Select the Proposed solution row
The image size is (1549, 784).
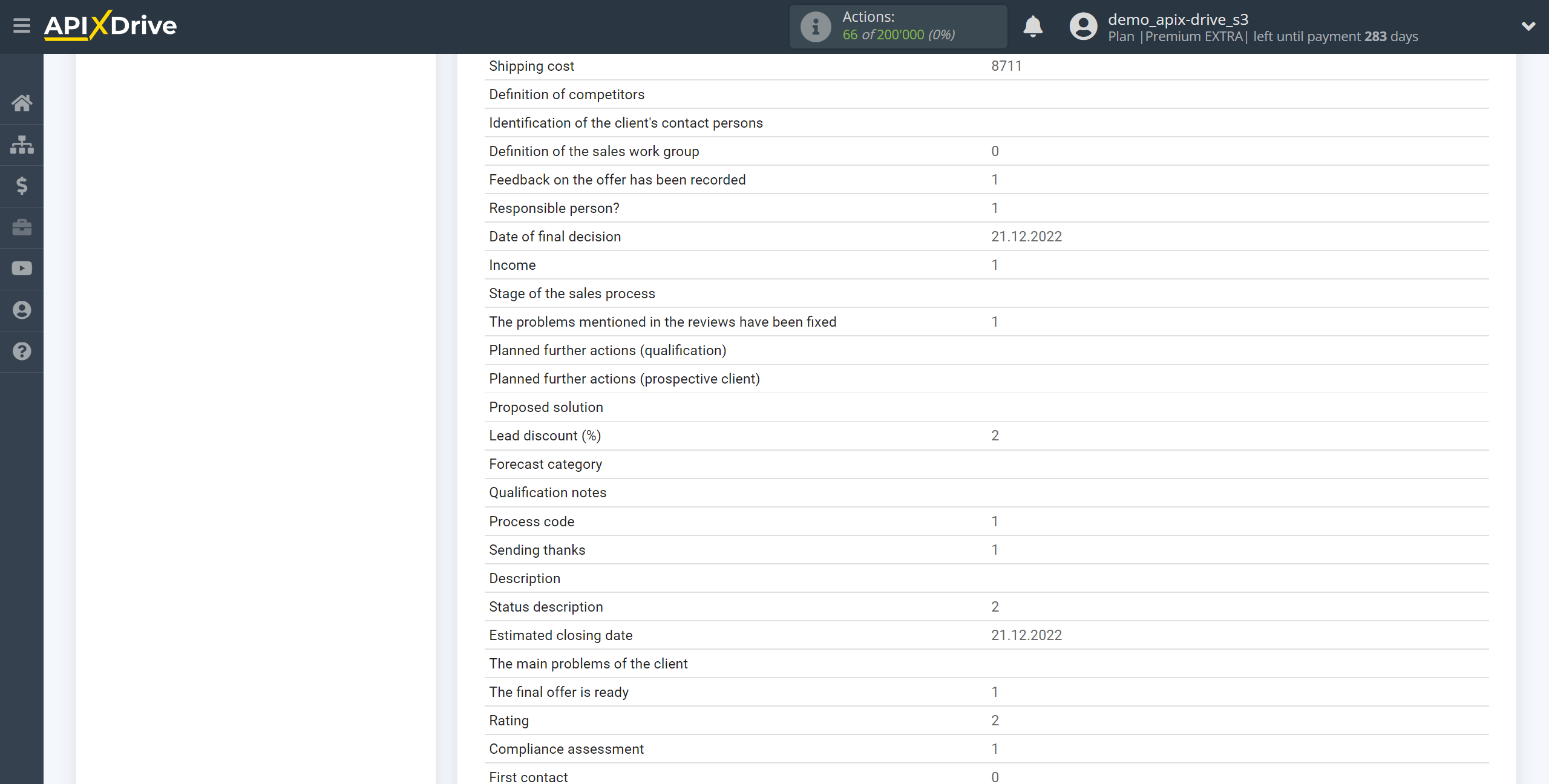click(x=986, y=407)
